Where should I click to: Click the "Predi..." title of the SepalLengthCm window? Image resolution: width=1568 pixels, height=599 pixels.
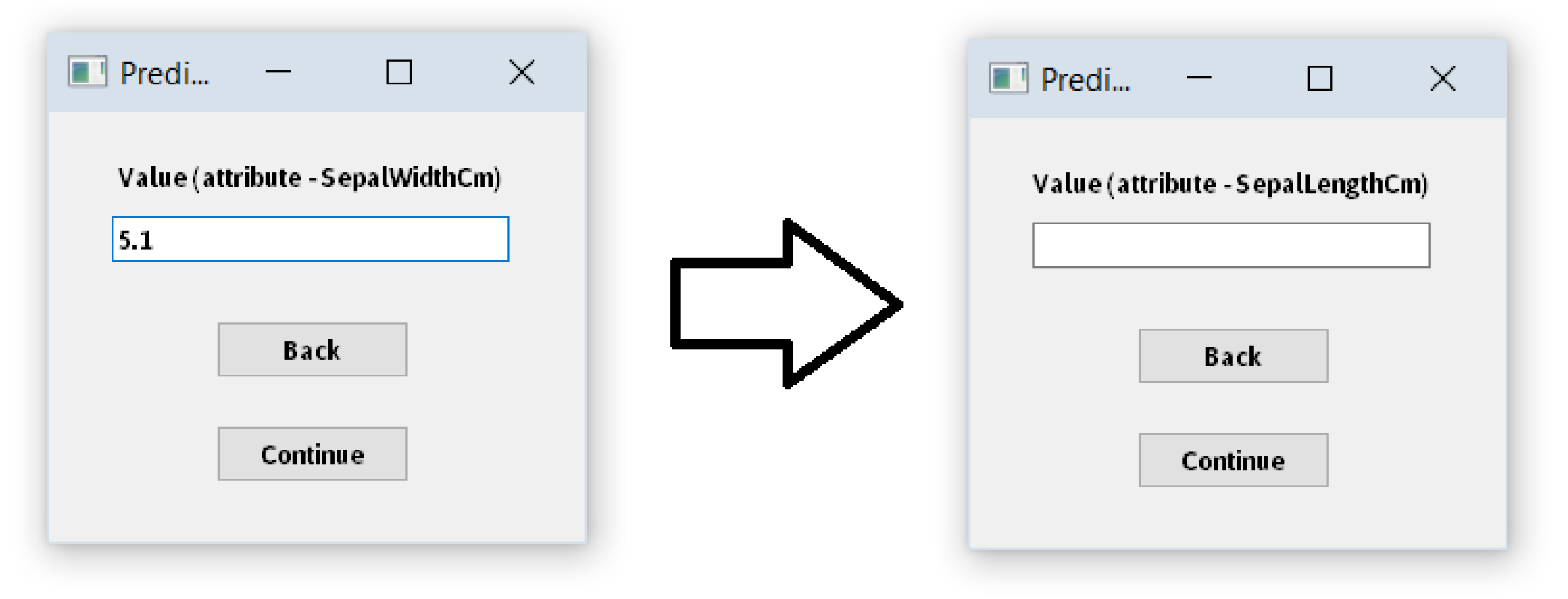(1086, 80)
